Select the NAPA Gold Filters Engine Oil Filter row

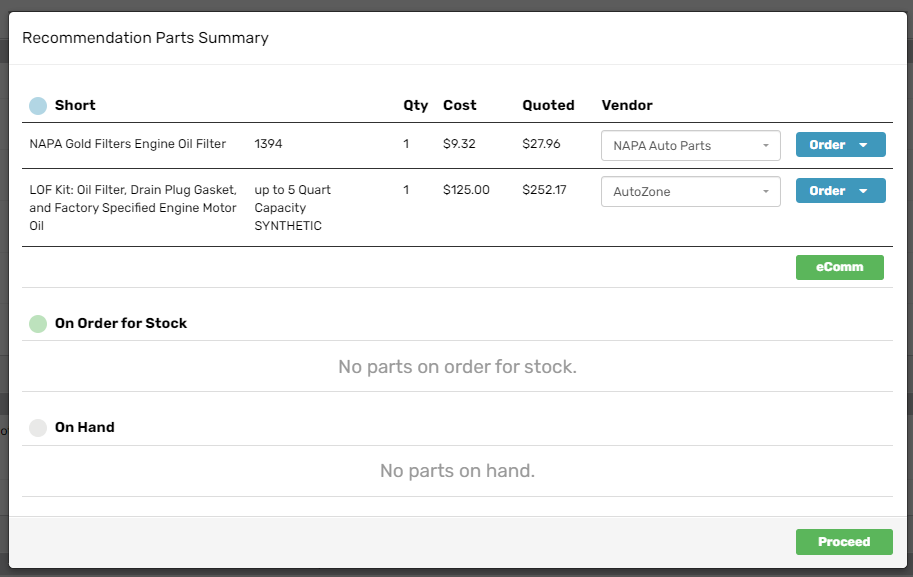(x=128, y=144)
